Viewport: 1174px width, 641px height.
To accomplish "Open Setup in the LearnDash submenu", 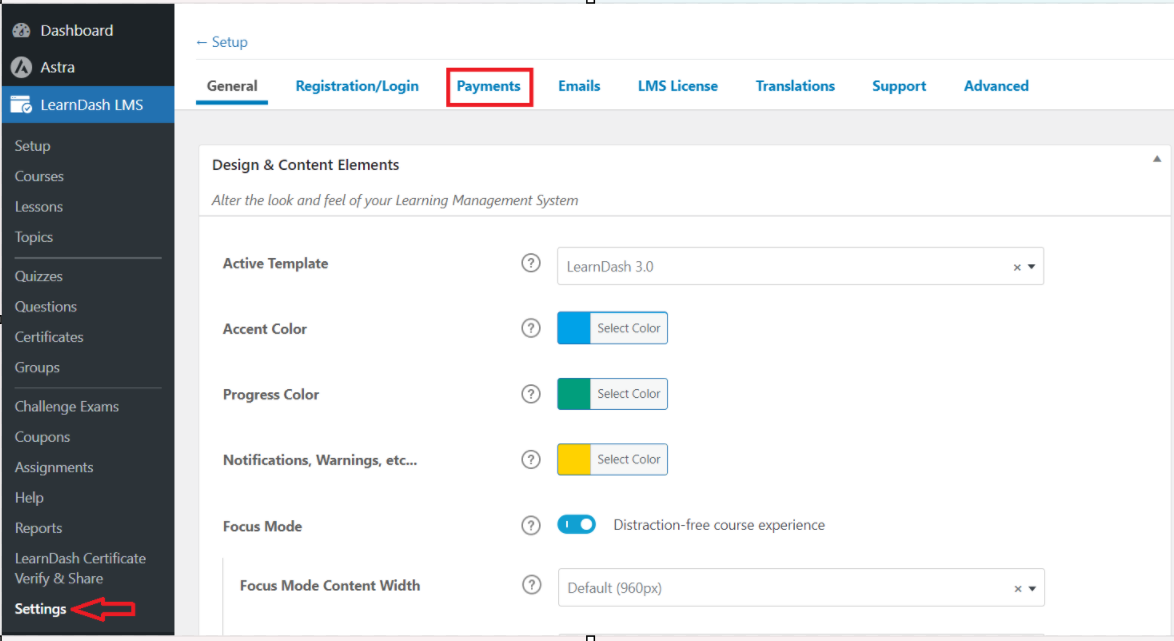I will click(x=32, y=146).
